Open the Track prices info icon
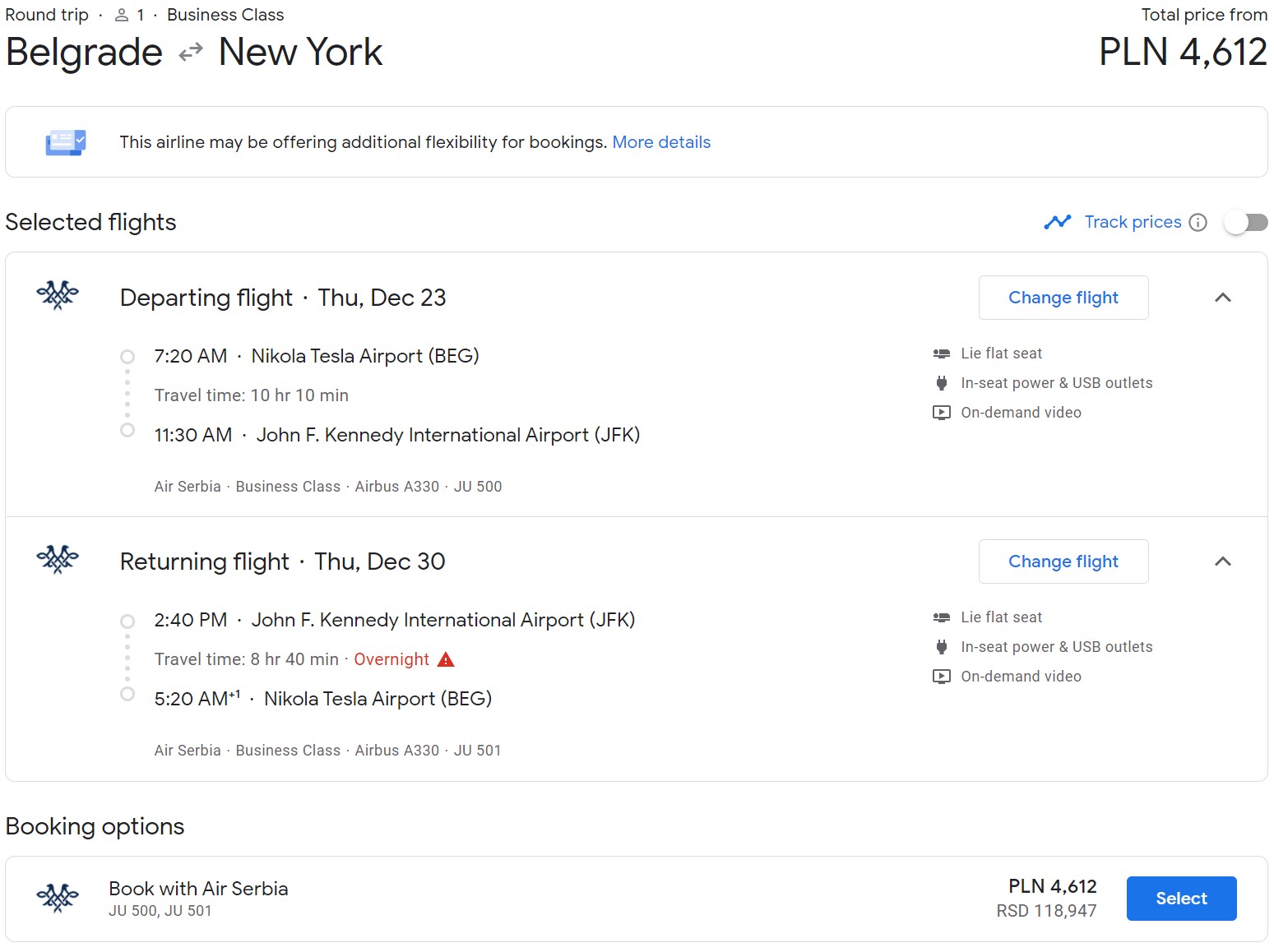Viewport: 1274px width, 952px height. 1198,222
